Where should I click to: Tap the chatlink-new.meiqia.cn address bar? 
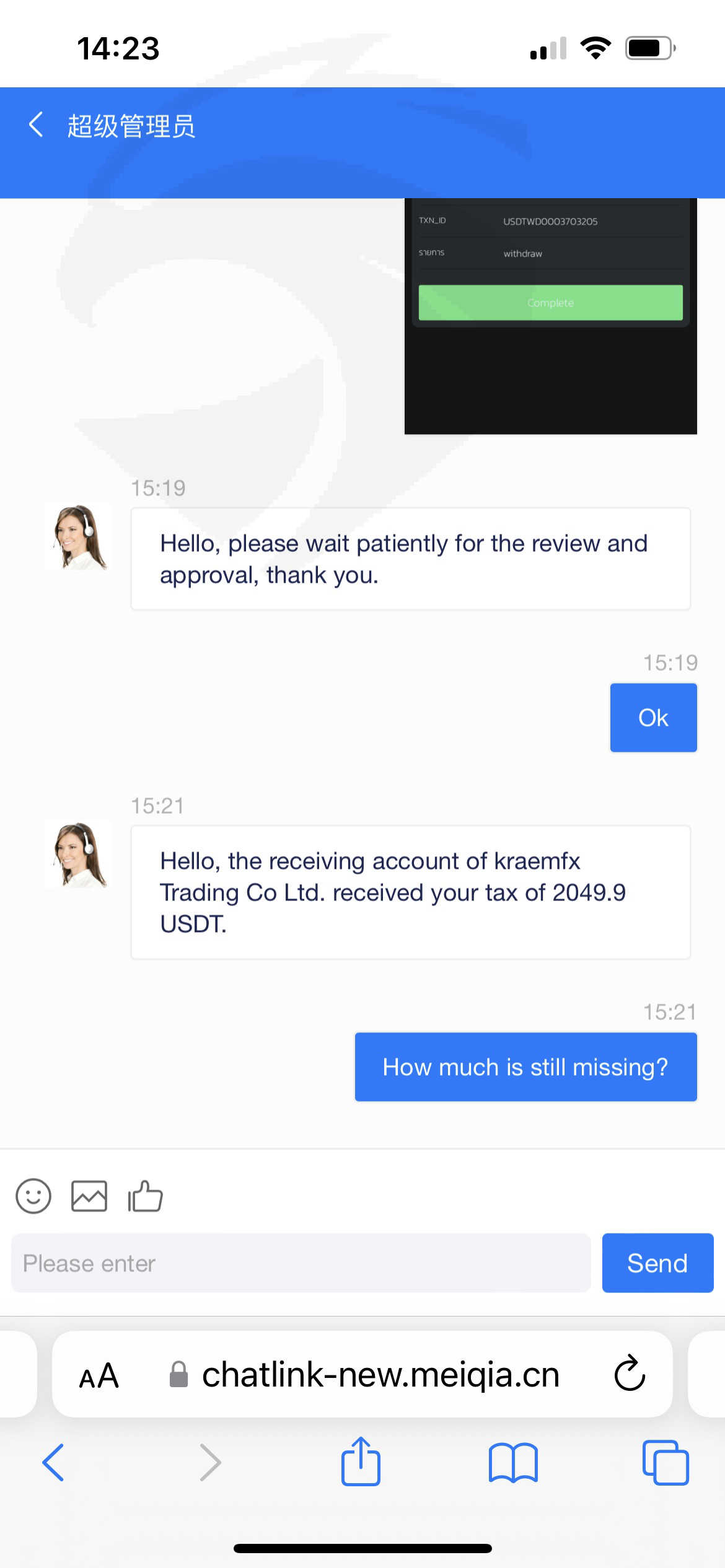tap(380, 1375)
